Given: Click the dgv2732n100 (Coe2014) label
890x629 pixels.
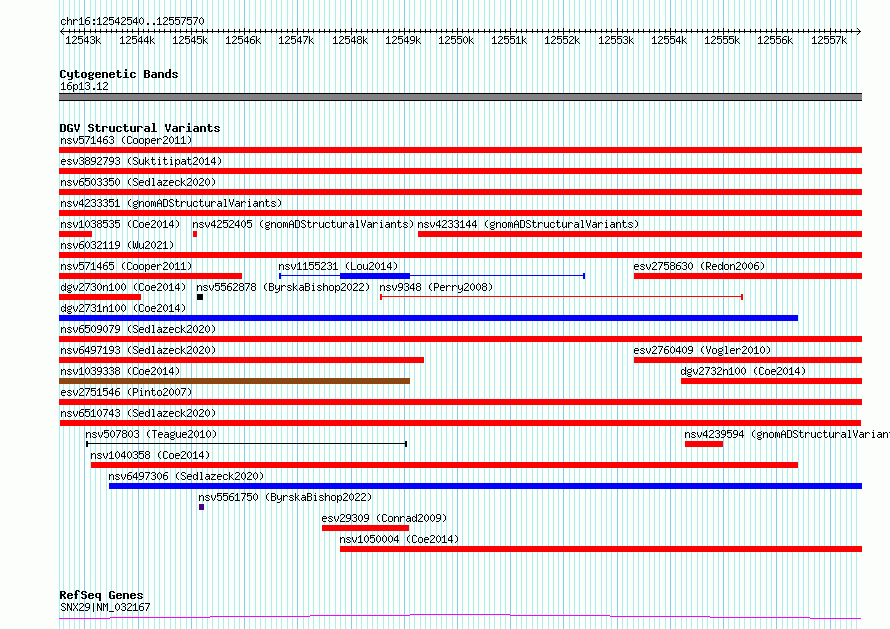Looking at the screenshot, I should click(x=743, y=371).
